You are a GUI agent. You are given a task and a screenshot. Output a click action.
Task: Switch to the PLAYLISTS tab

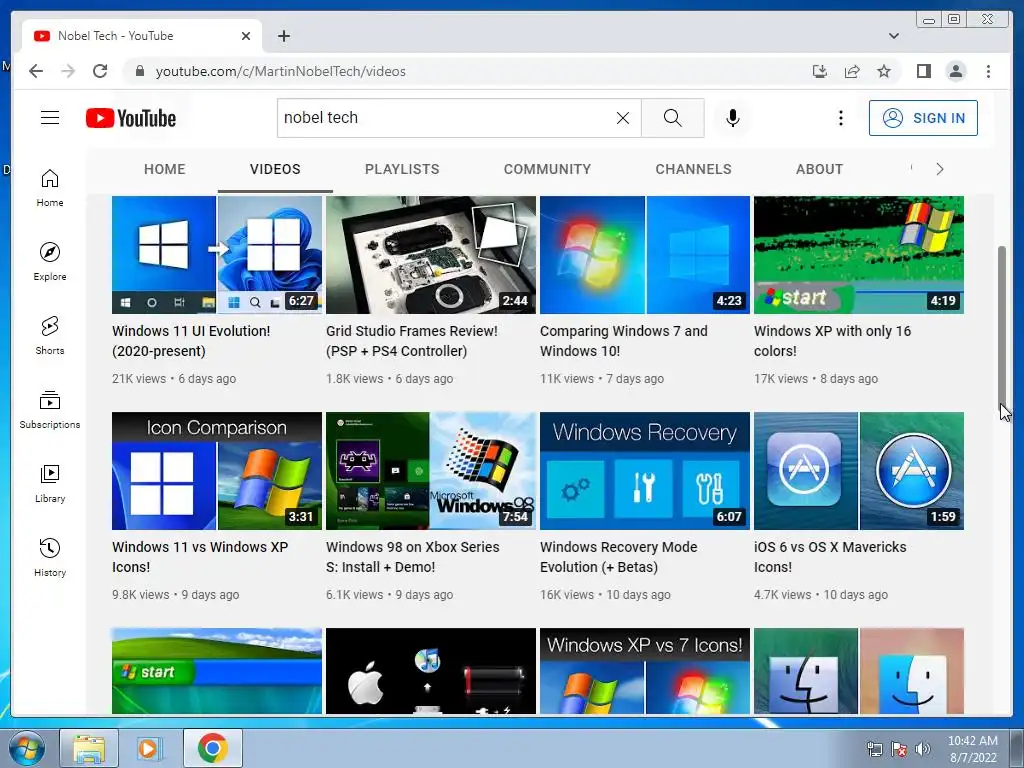402,169
